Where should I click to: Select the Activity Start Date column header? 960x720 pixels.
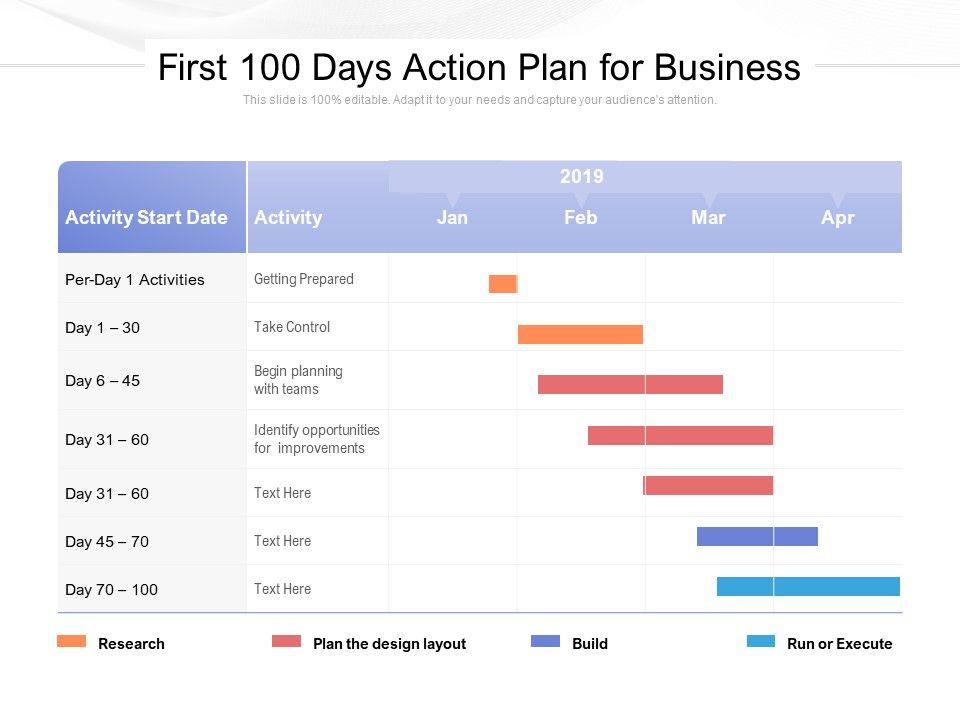146,217
